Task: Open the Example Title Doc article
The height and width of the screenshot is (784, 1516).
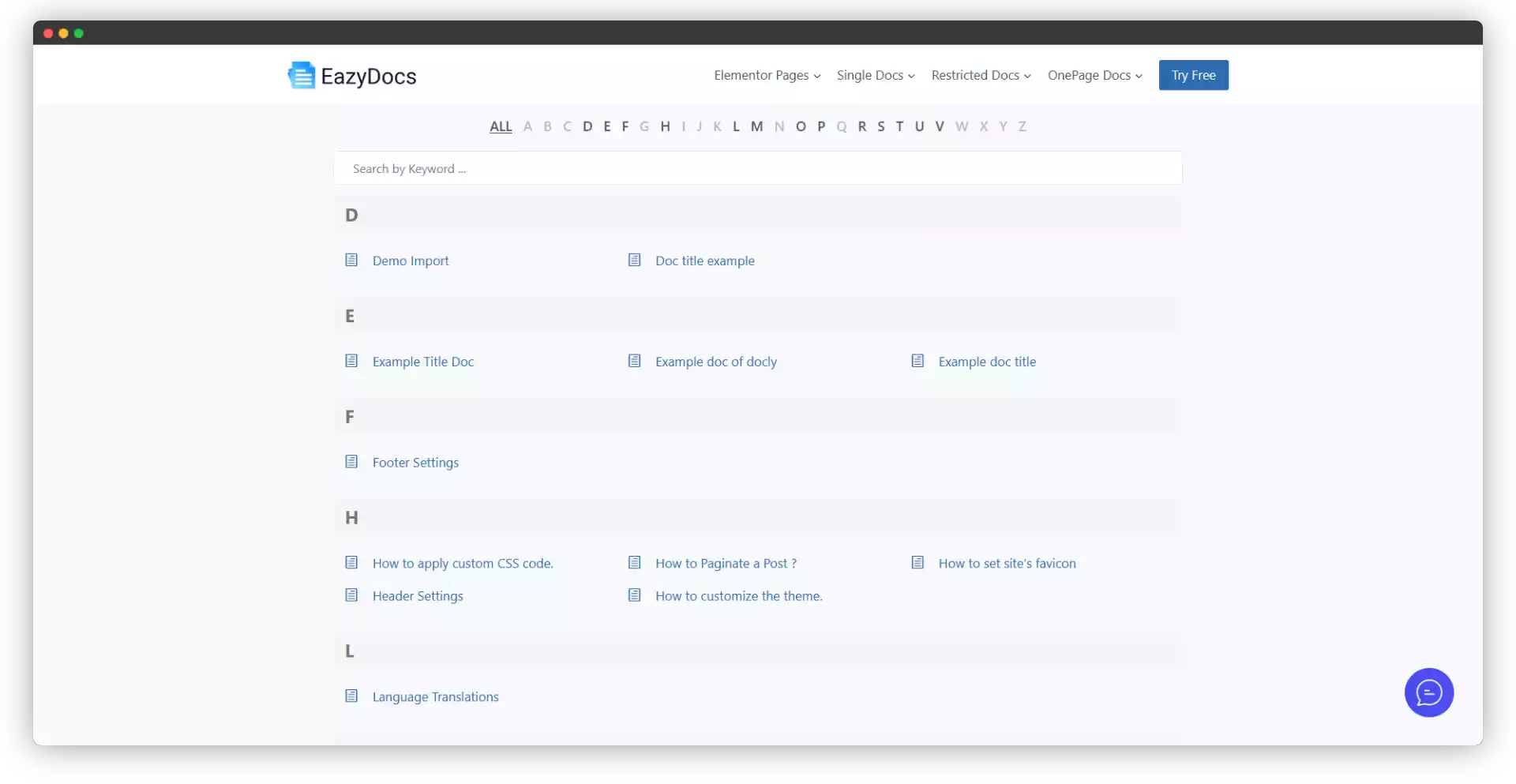Action: (423, 361)
